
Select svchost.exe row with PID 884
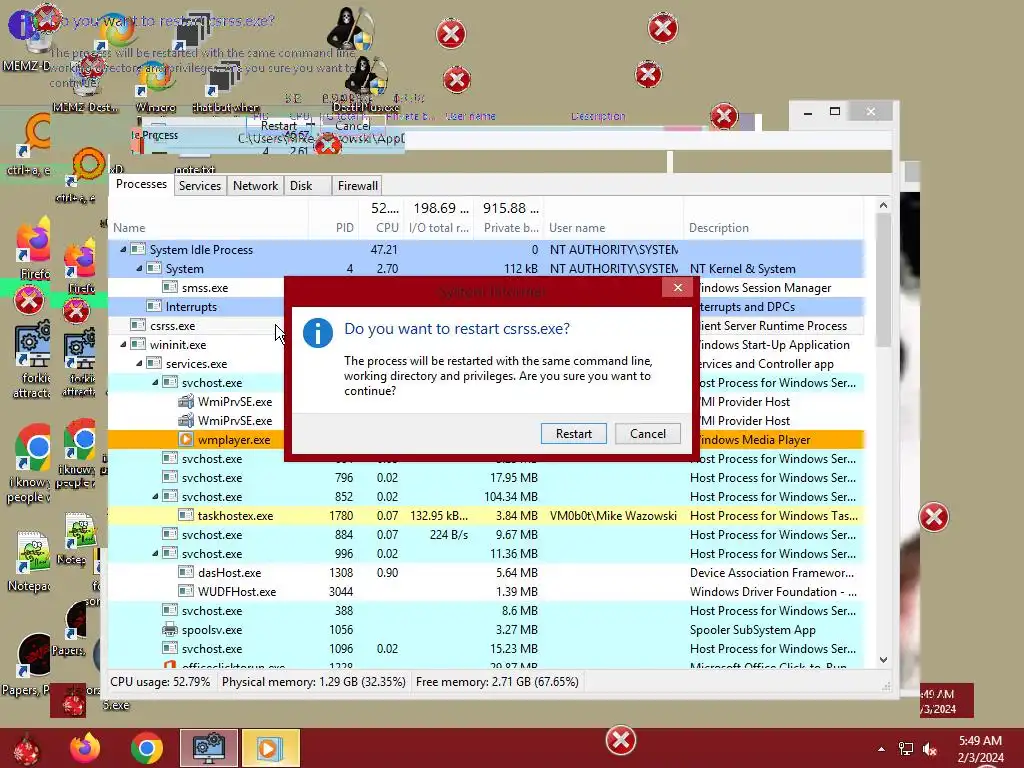pyautogui.click(x=486, y=535)
